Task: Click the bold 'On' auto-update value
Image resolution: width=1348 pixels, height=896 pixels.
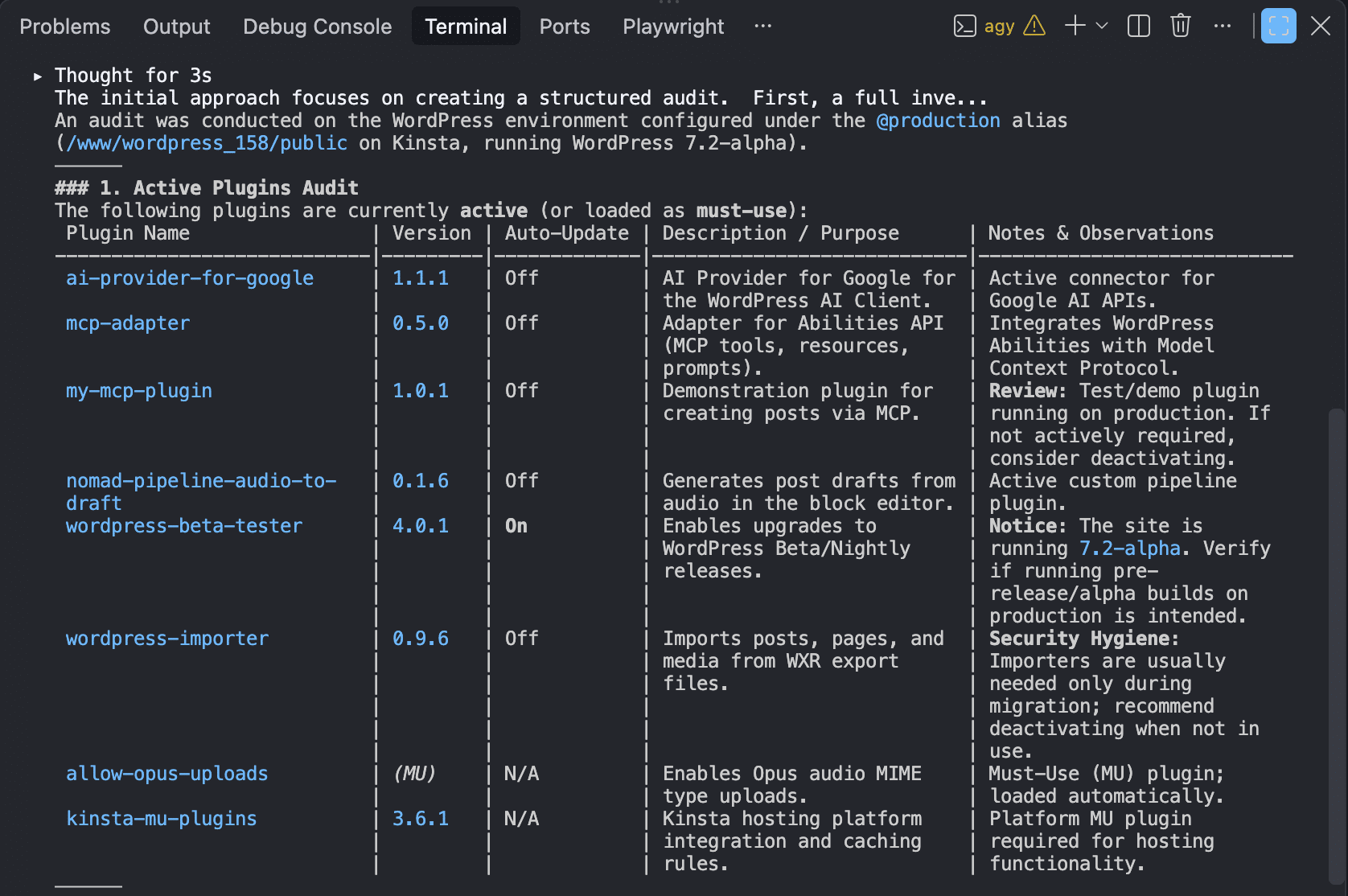Action: (516, 526)
